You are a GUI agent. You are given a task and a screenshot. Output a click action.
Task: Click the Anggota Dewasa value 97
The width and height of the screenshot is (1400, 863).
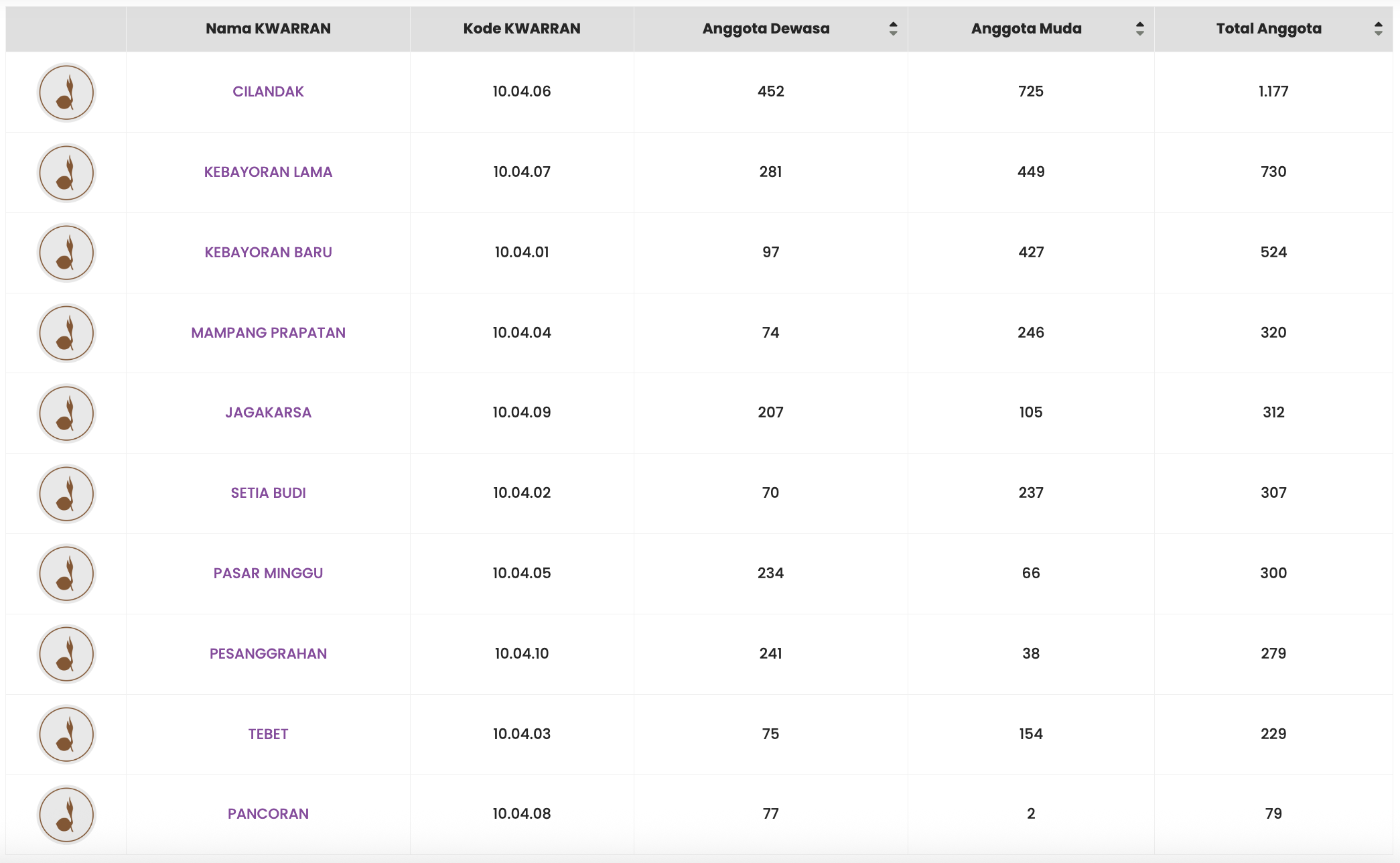770,253
